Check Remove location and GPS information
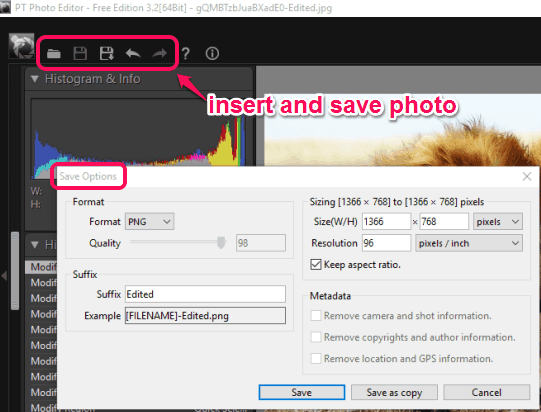541x412 pixels. point(316,359)
